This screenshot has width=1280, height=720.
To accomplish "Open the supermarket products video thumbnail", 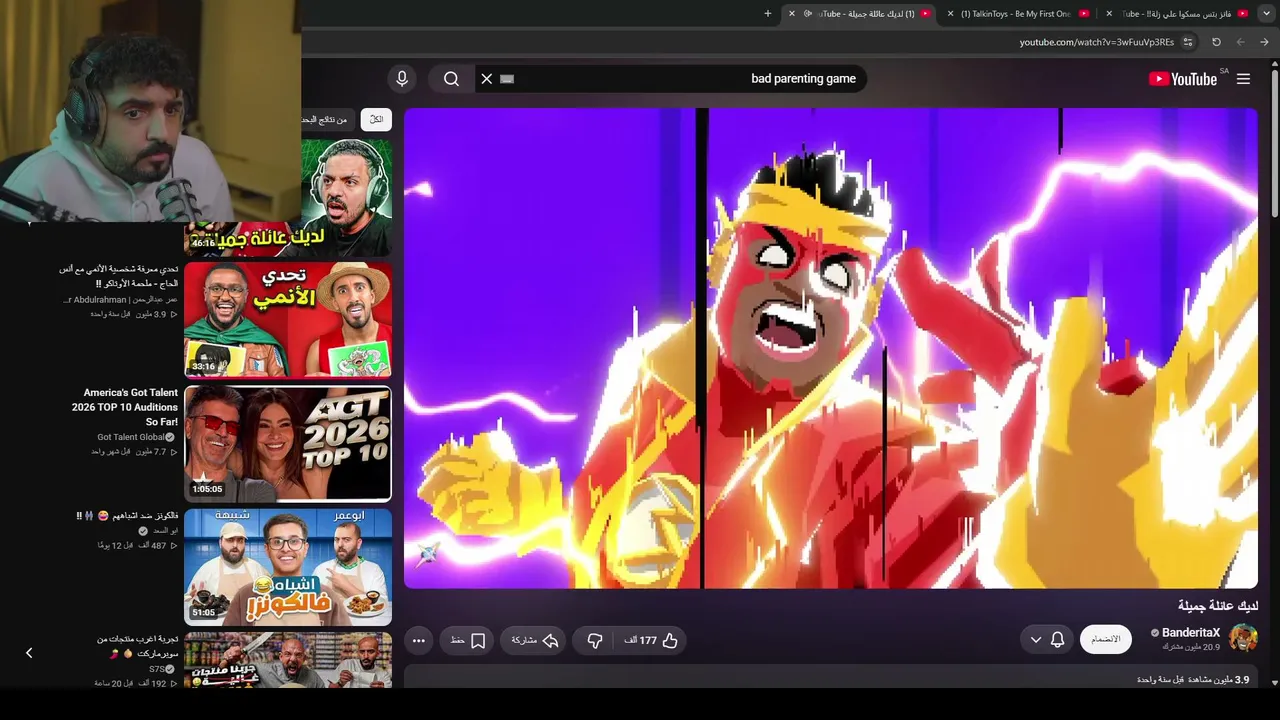I will pyautogui.click(x=288, y=660).
